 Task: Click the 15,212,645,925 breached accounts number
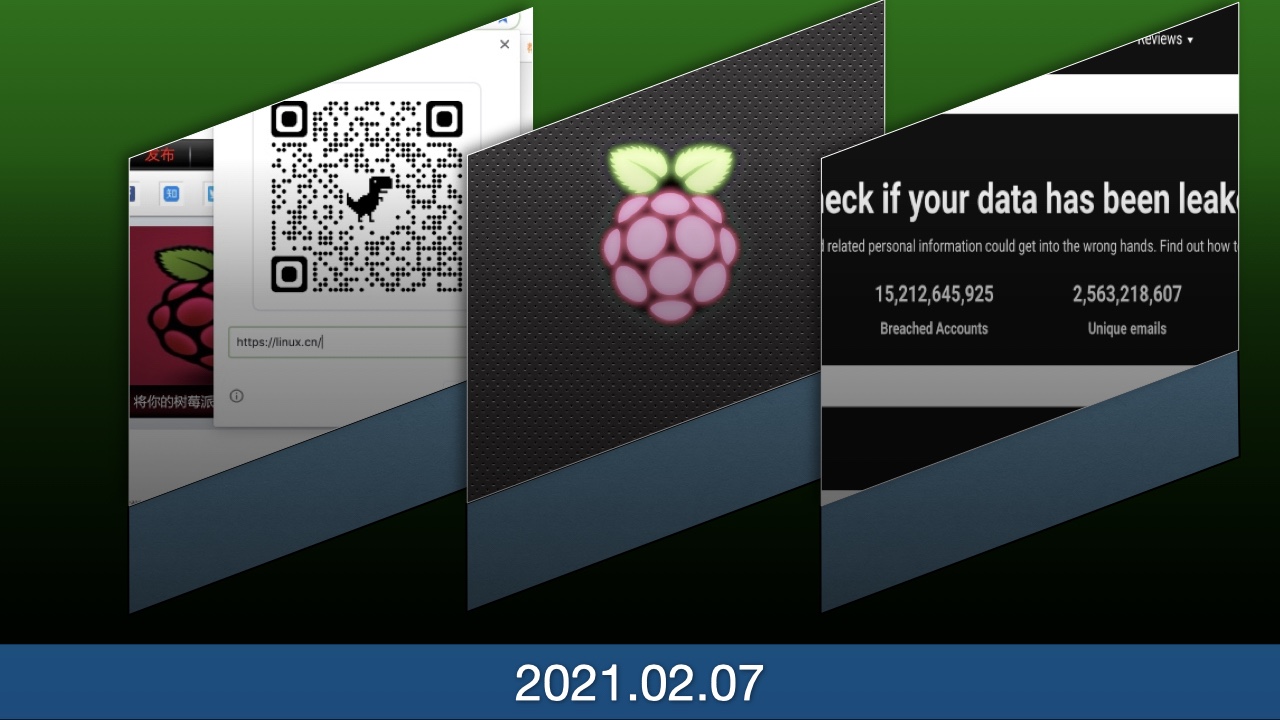[934, 294]
